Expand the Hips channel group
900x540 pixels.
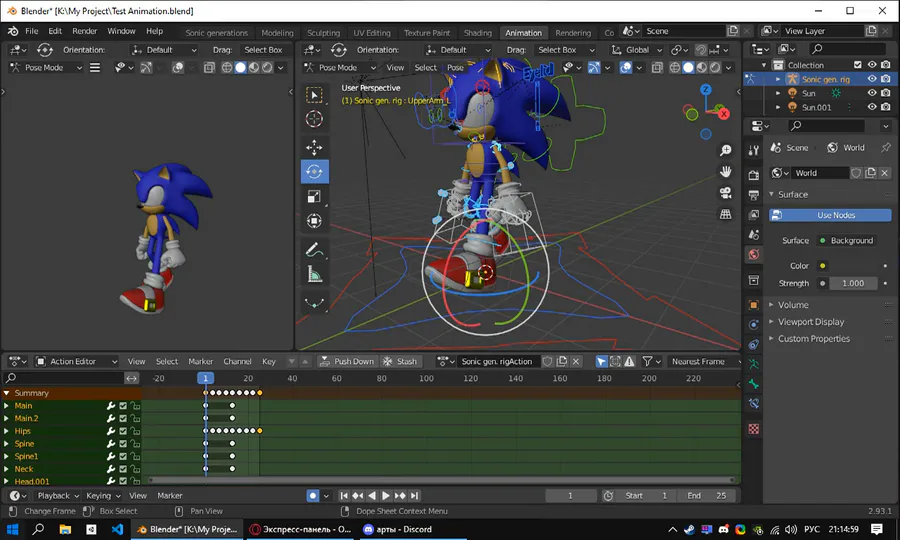pos(6,431)
